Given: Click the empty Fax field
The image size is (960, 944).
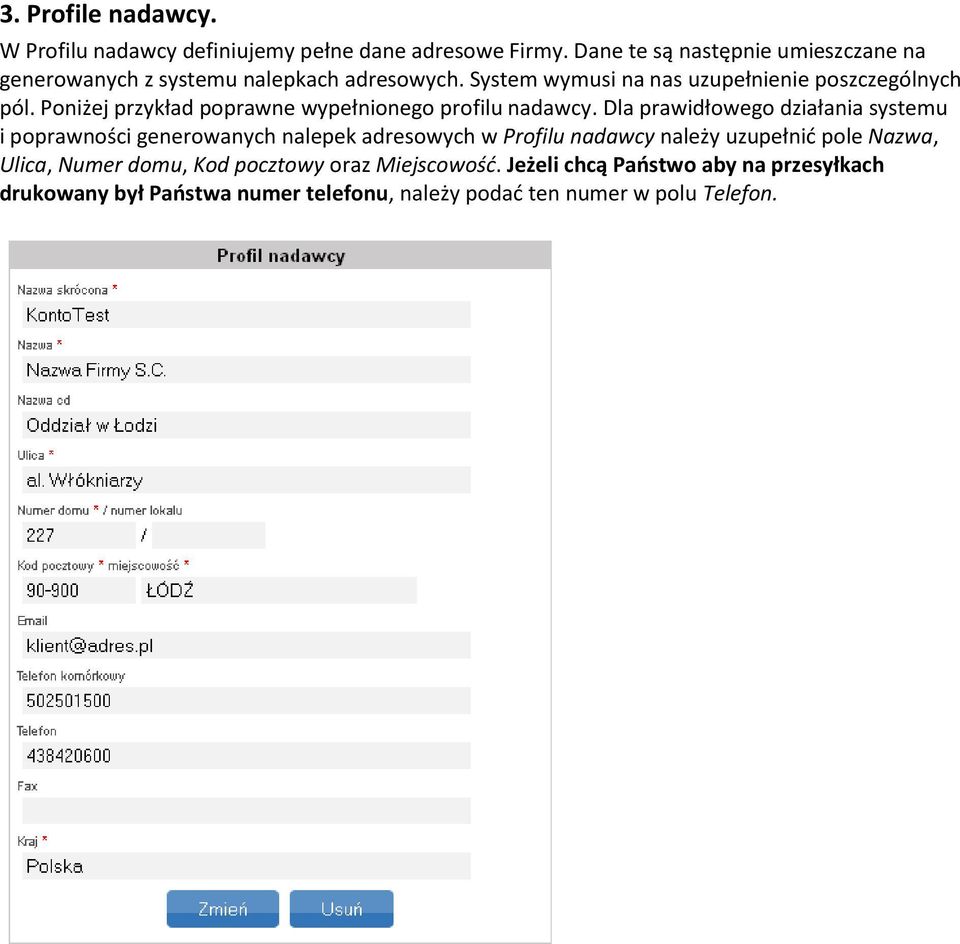Looking at the screenshot, I should pos(246,811).
